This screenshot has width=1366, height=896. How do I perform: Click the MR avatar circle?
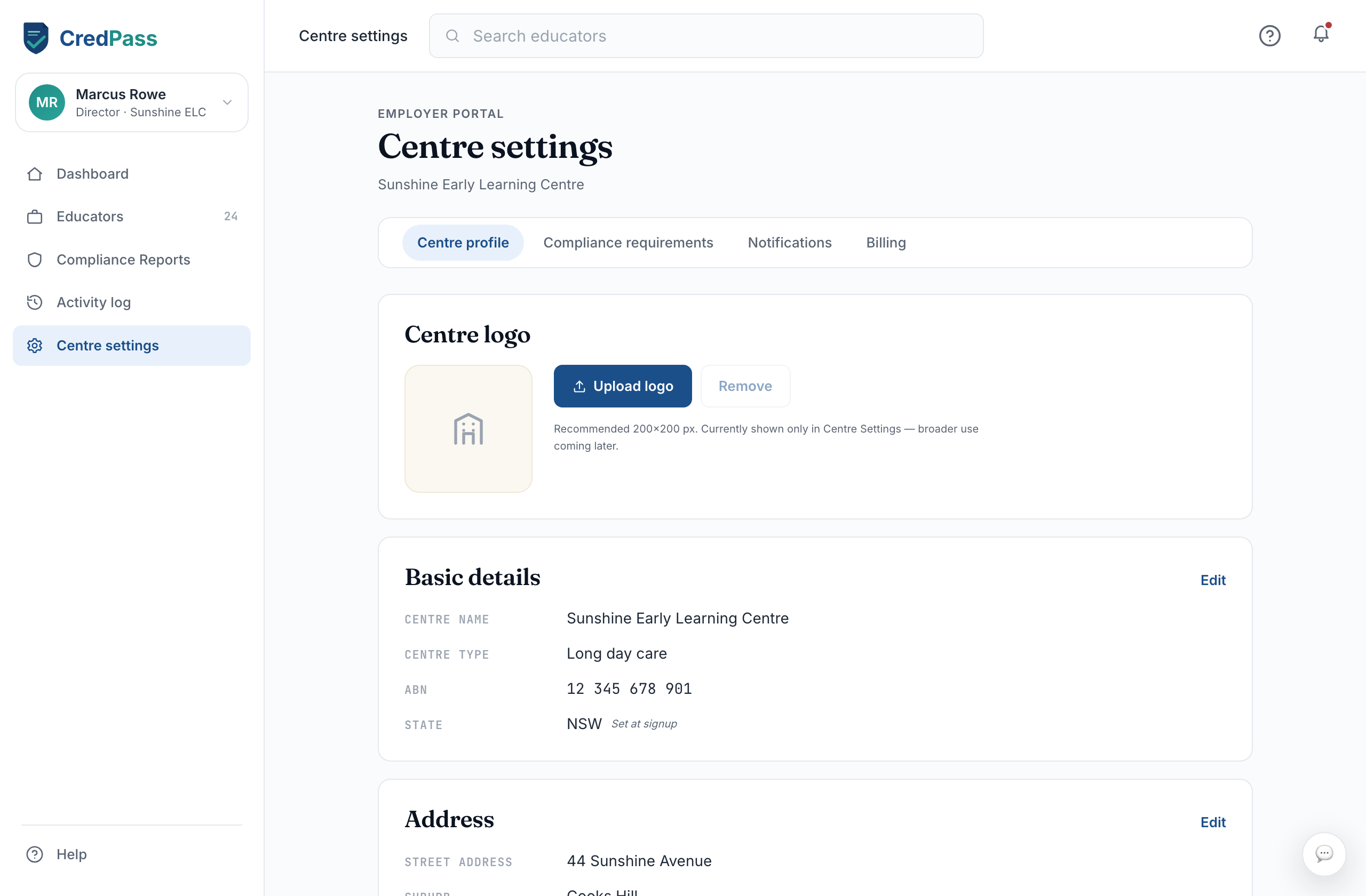point(46,103)
